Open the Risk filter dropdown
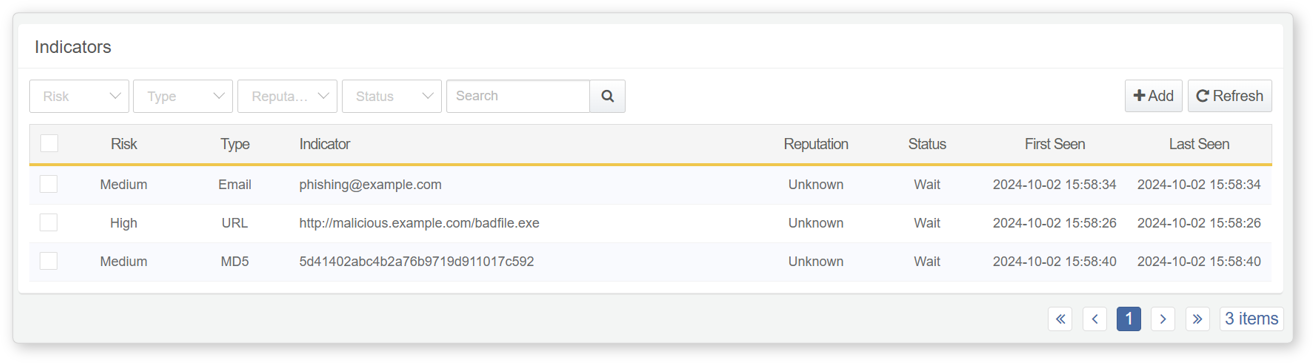This screenshot has width=1314, height=364. point(79,96)
